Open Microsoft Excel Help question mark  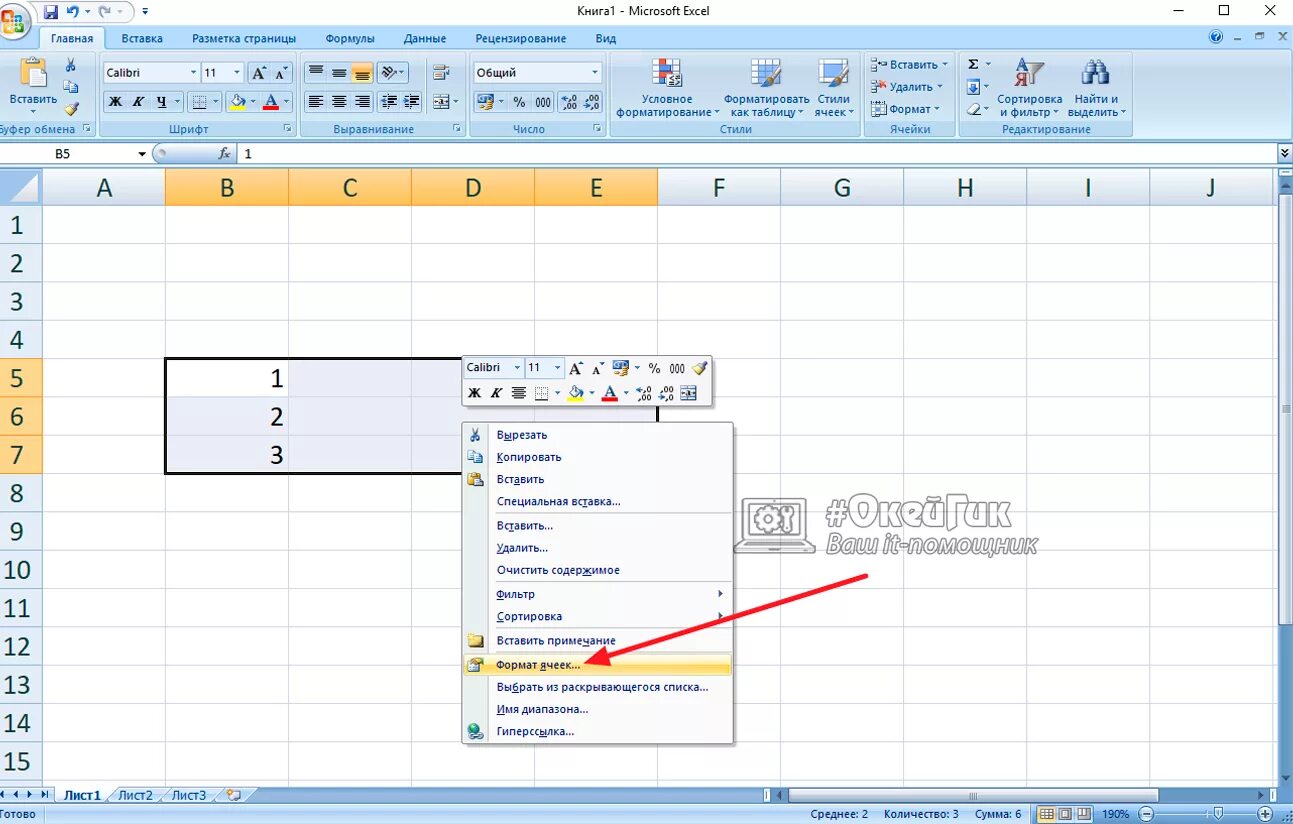(1216, 37)
